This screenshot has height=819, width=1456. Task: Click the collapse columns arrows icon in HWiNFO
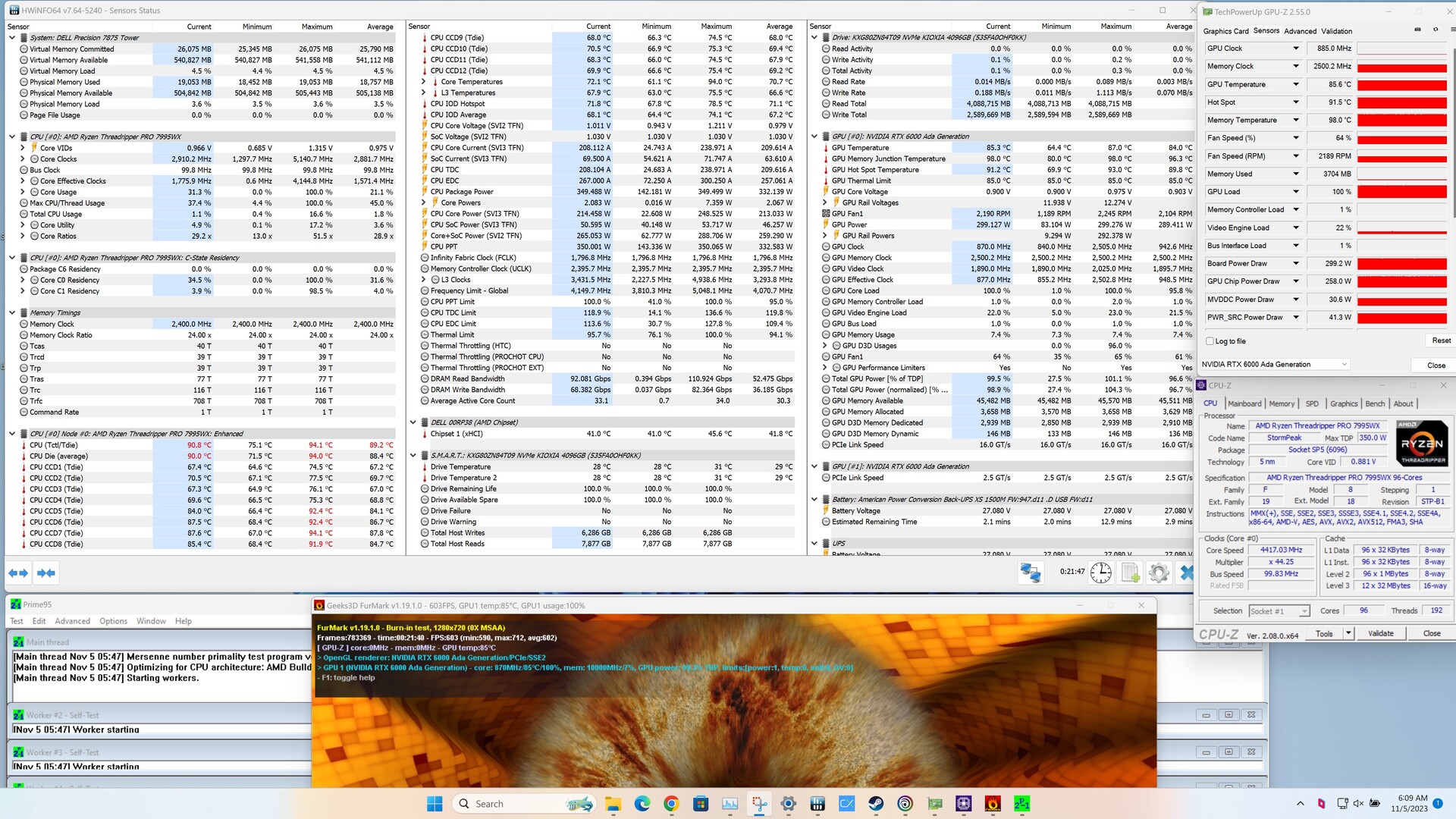(46, 573)
